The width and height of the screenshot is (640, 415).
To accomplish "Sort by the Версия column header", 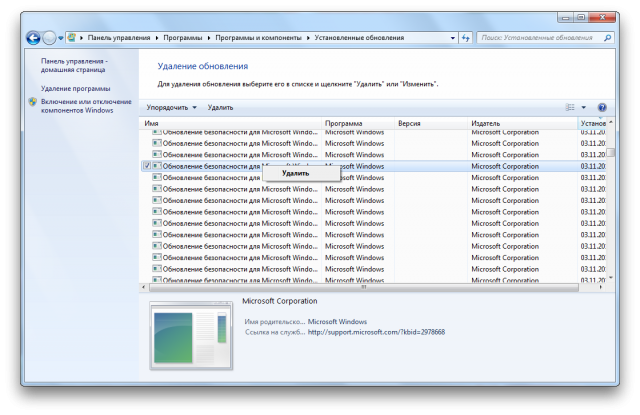I will pos(431,123).
